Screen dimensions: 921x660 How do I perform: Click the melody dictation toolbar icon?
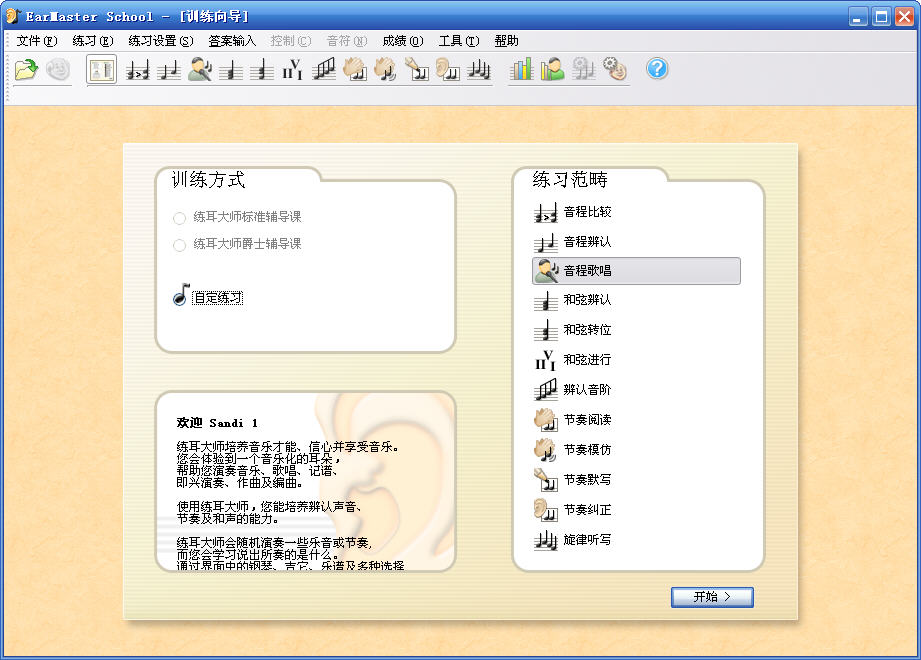click(x=479, y=69)
